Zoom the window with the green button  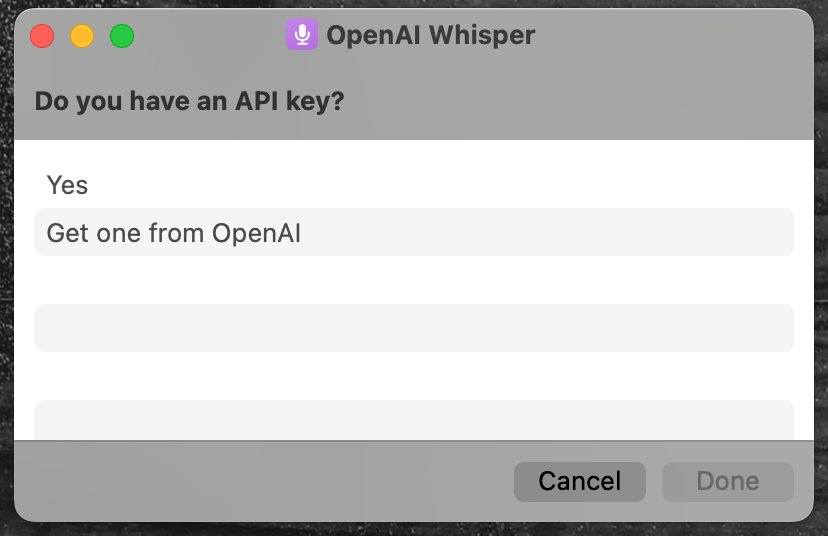pyautogui.click(x=122, y=37)
